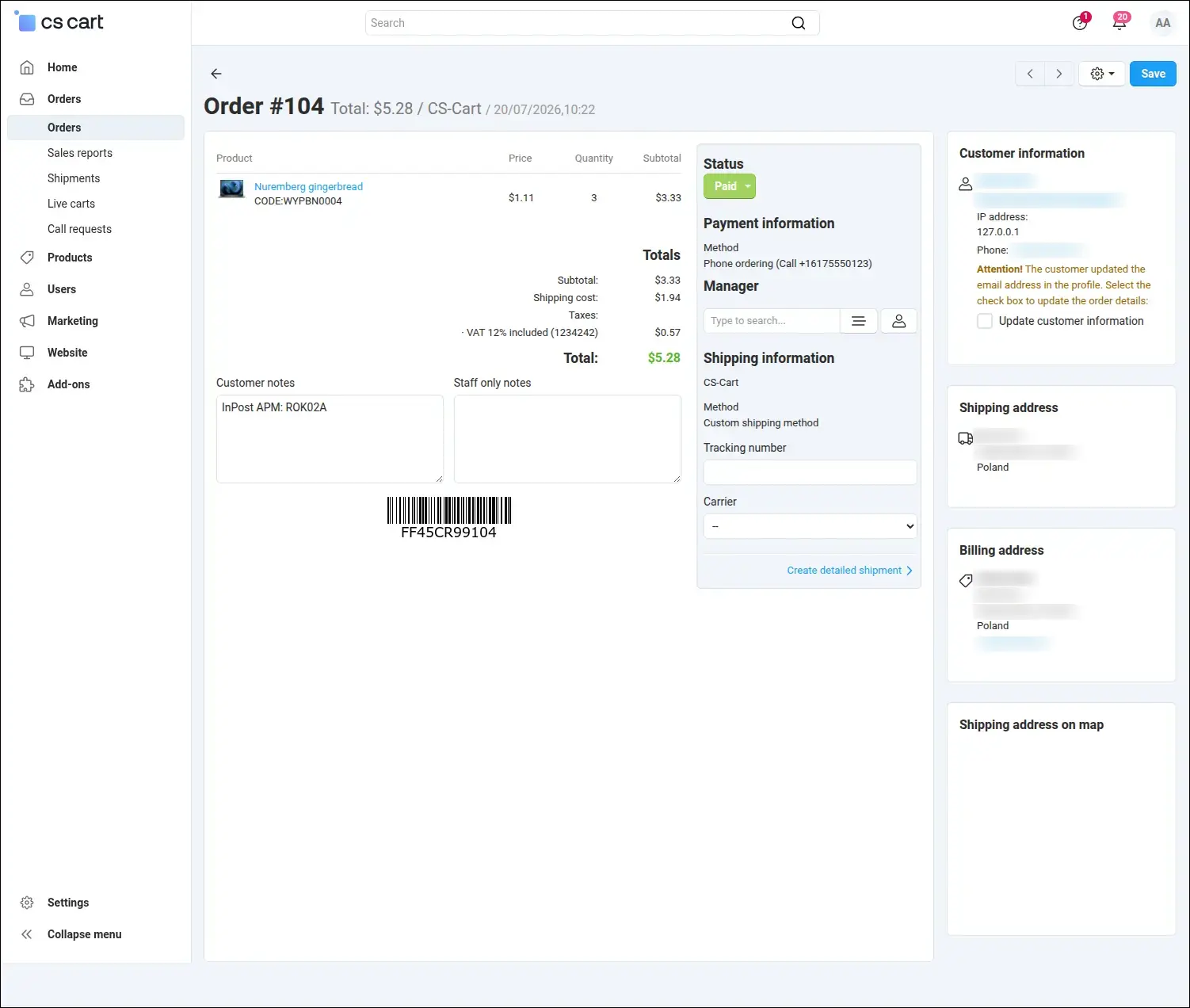Click the Nuremberg gingerbread thumbnail
Viewport: 1190px width, 1008px height.
(231, 189)
